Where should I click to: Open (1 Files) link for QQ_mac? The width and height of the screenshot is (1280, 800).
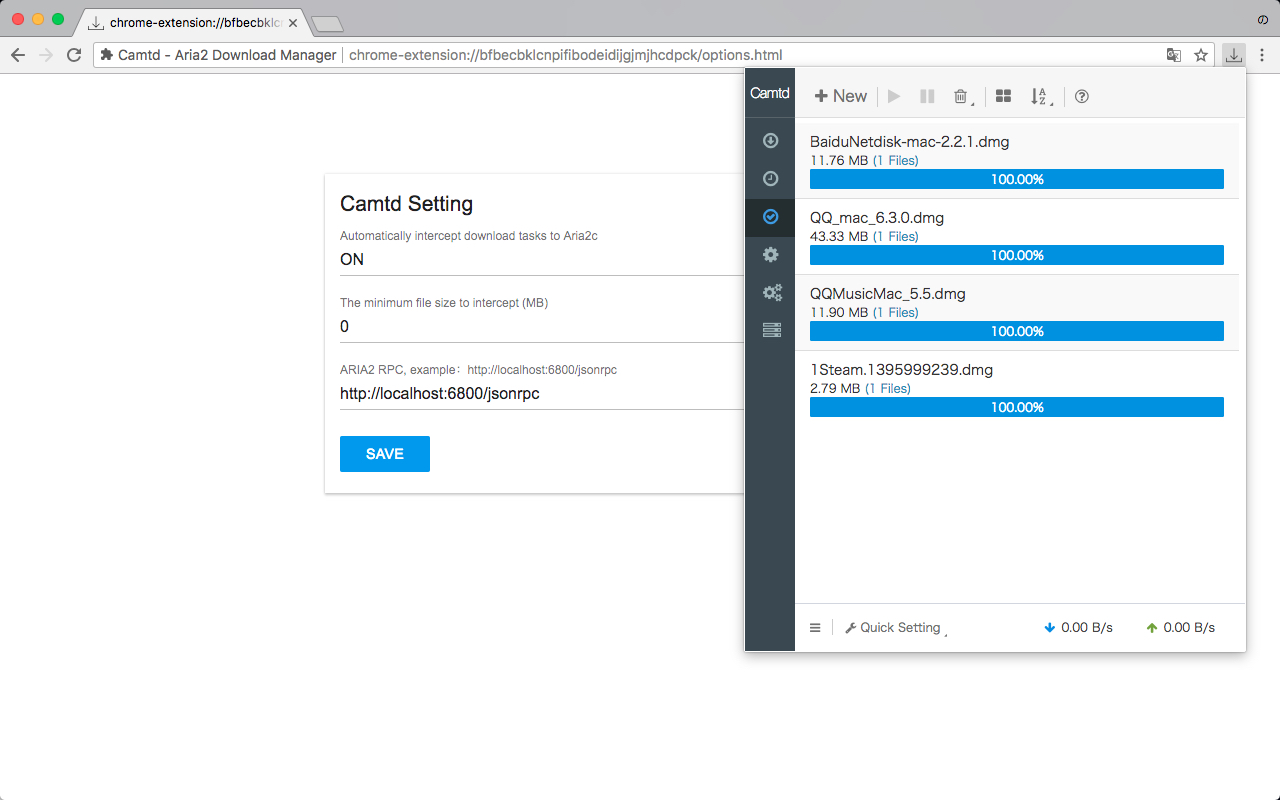(x=895, y=236)
